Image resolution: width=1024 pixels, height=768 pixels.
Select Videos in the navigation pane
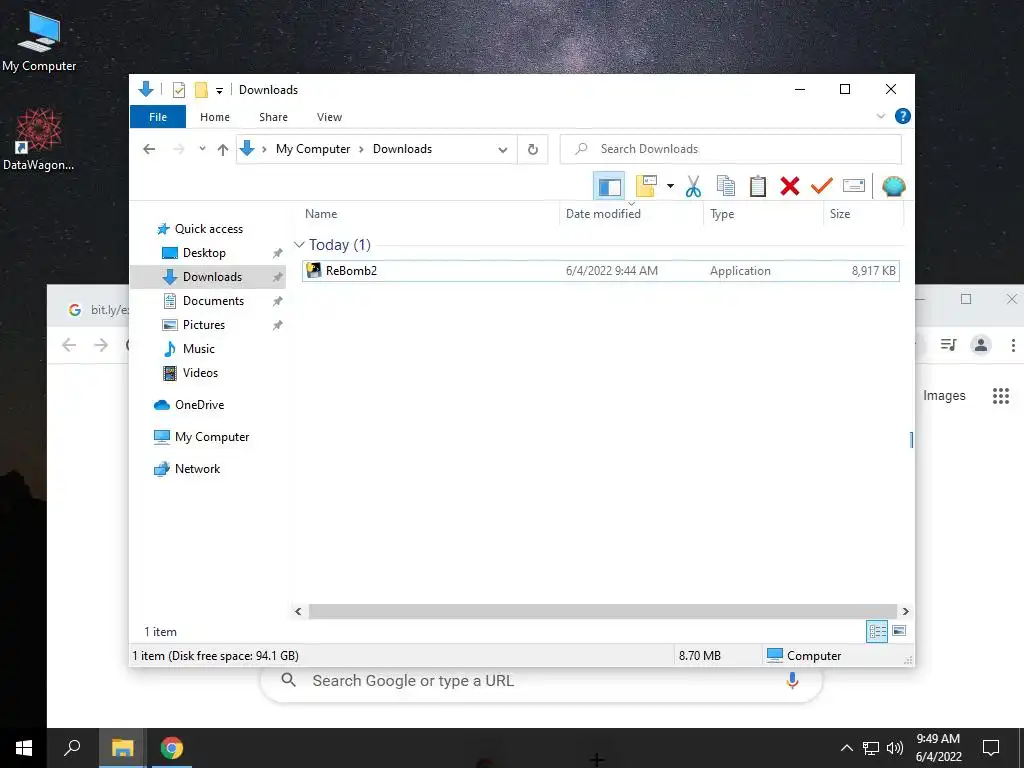[x=200, y=373]
